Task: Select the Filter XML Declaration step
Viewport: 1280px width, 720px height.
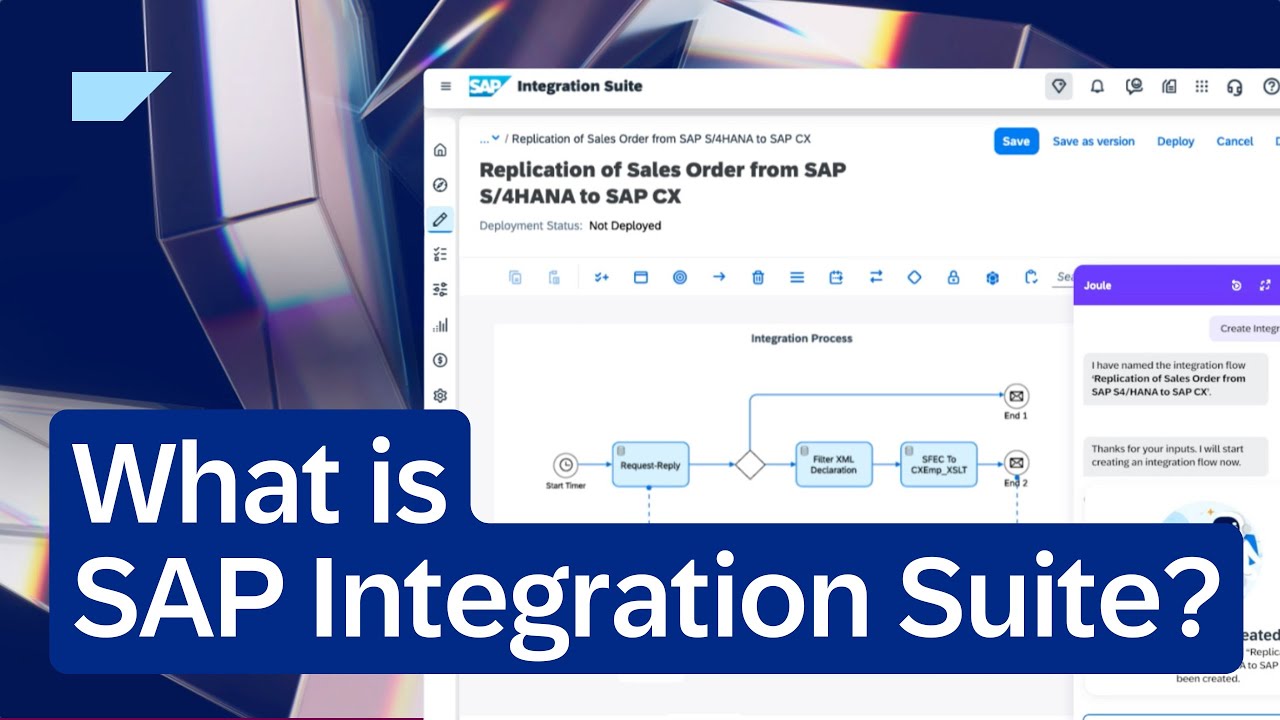Action: [834, 464]
